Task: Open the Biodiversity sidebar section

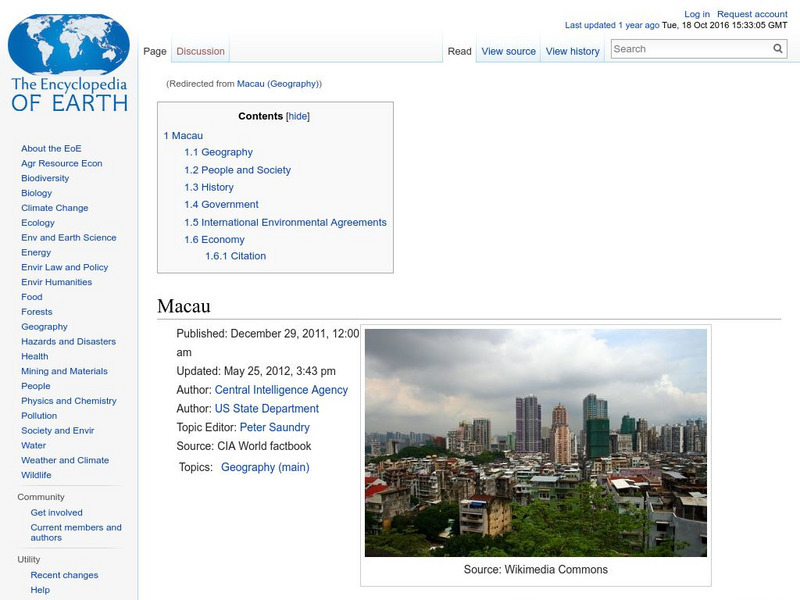Action: 44,178
